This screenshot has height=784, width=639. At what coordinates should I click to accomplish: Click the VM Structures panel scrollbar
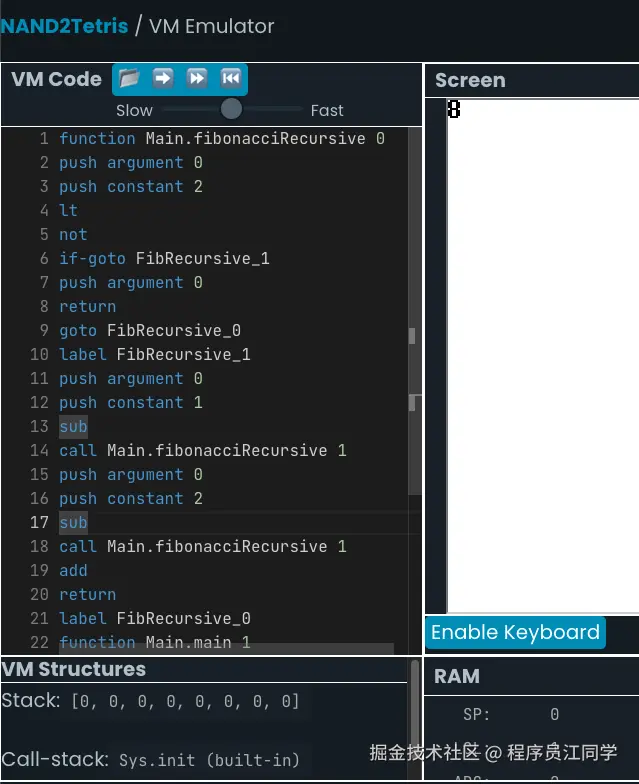pos(415,700)
